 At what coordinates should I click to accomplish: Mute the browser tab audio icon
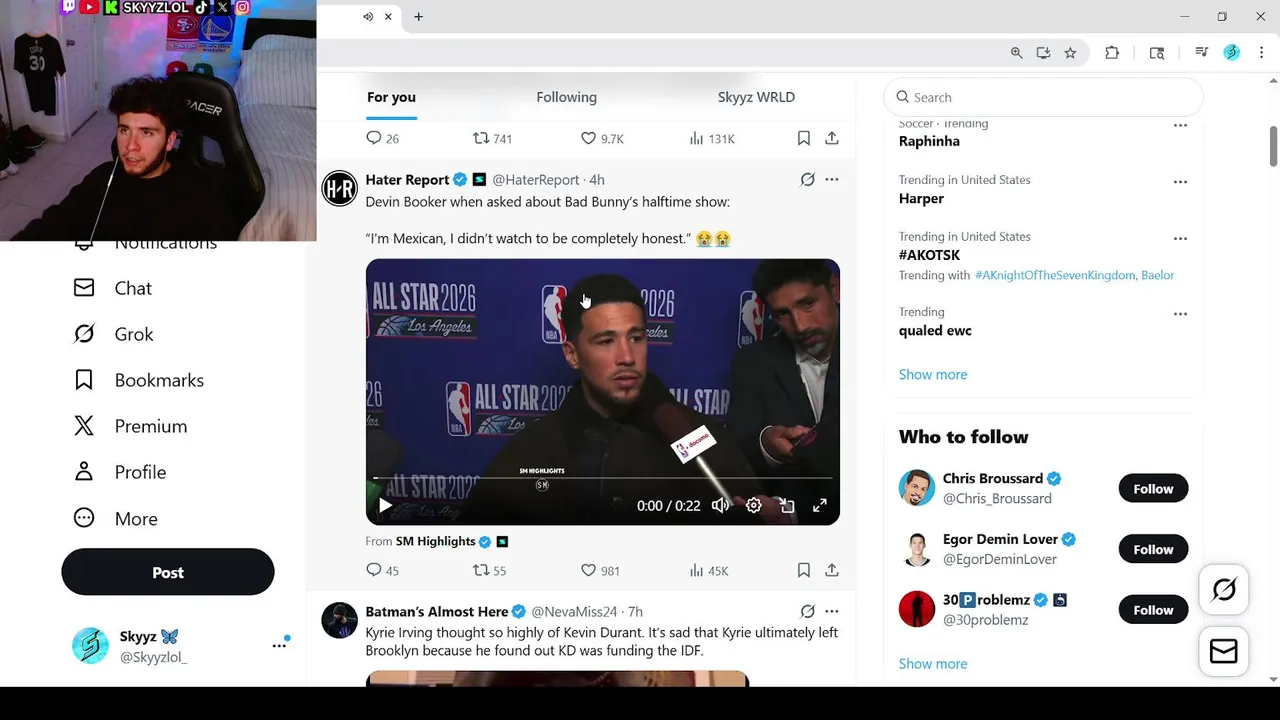(x=368, y=17)
